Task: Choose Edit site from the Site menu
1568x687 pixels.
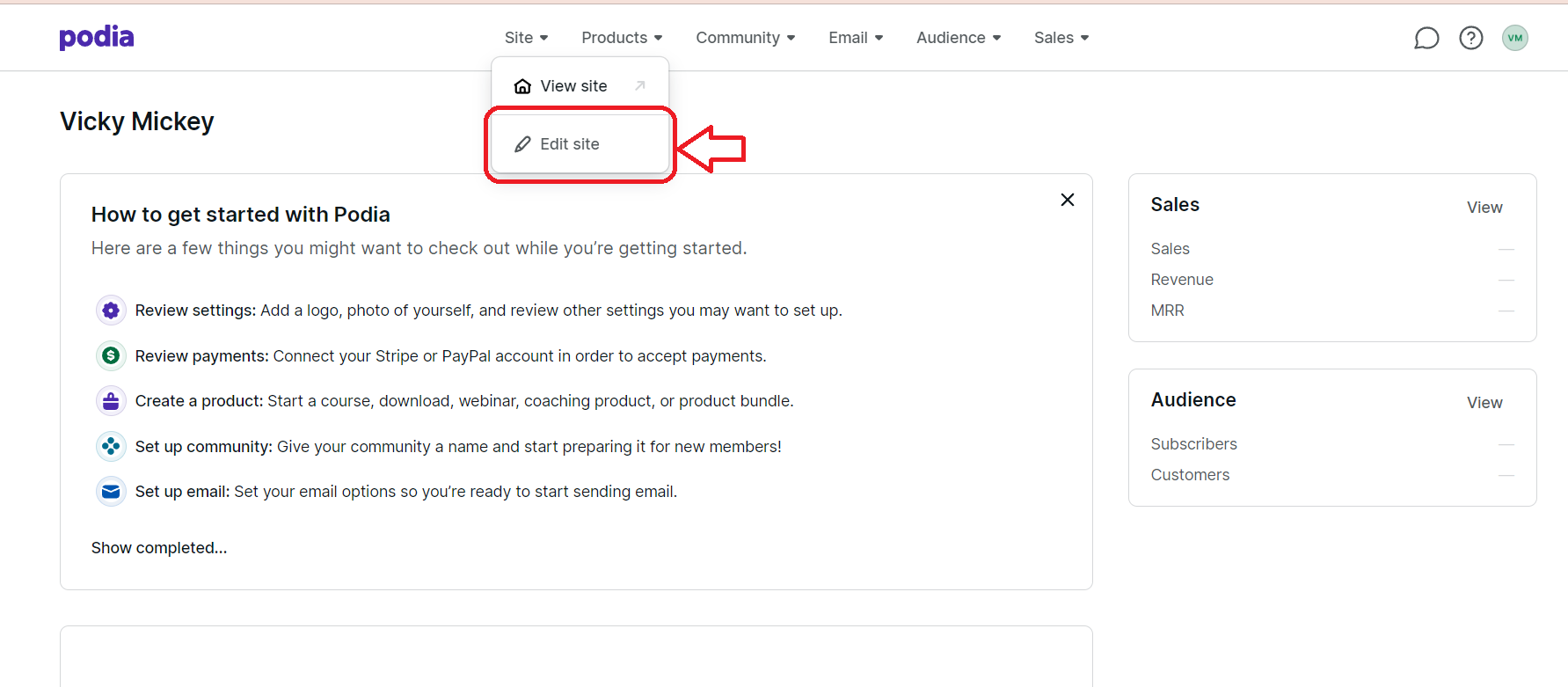Action: (x=580, y=144)
